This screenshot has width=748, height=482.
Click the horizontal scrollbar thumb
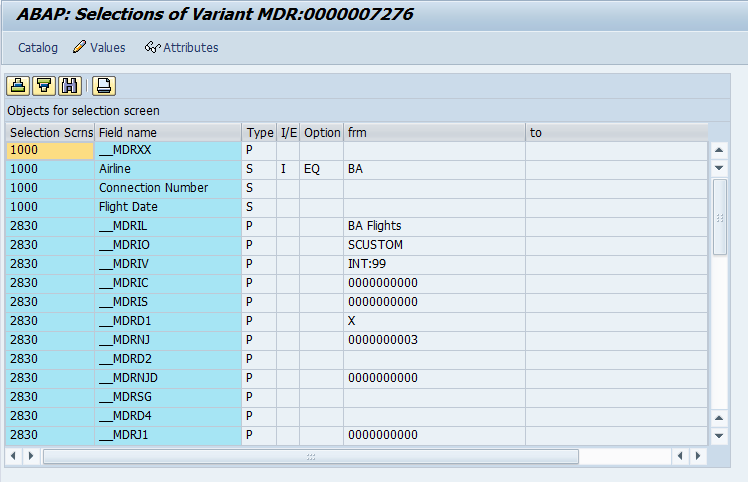click(311, 457)
